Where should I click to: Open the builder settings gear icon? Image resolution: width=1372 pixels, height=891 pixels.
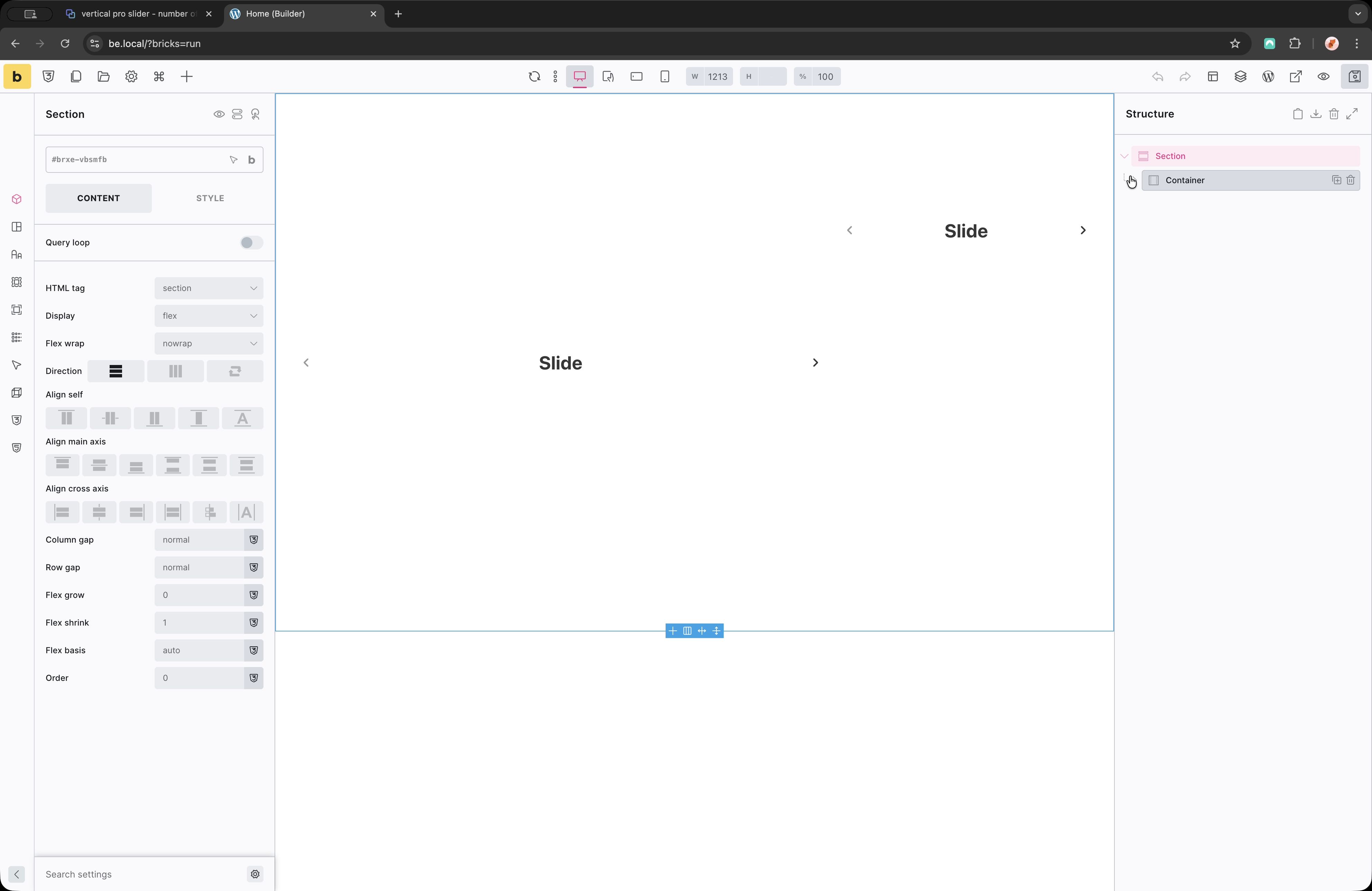pyautogui.click(x=131, y=77)
